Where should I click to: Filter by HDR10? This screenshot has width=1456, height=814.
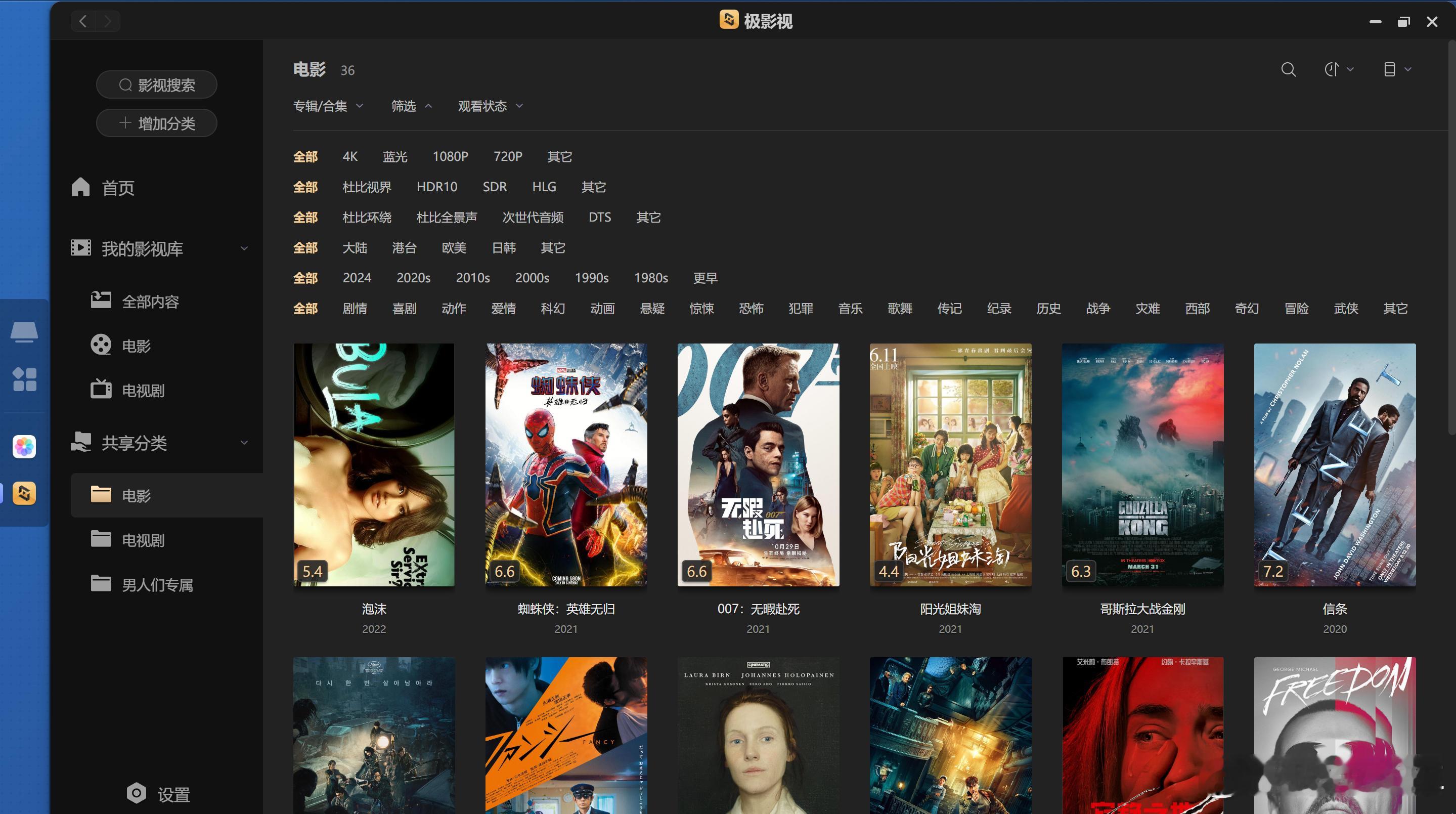point(437,187)
